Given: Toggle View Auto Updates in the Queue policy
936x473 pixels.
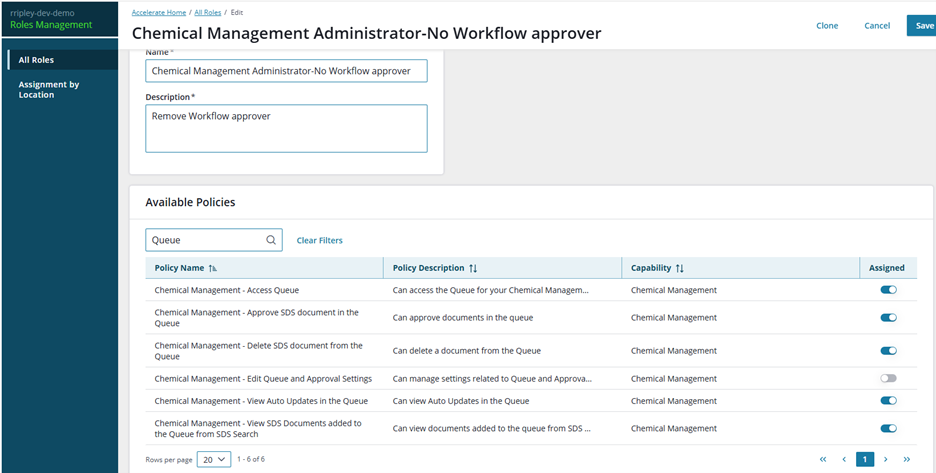Looking at the screenshot, I should [888, 401].
